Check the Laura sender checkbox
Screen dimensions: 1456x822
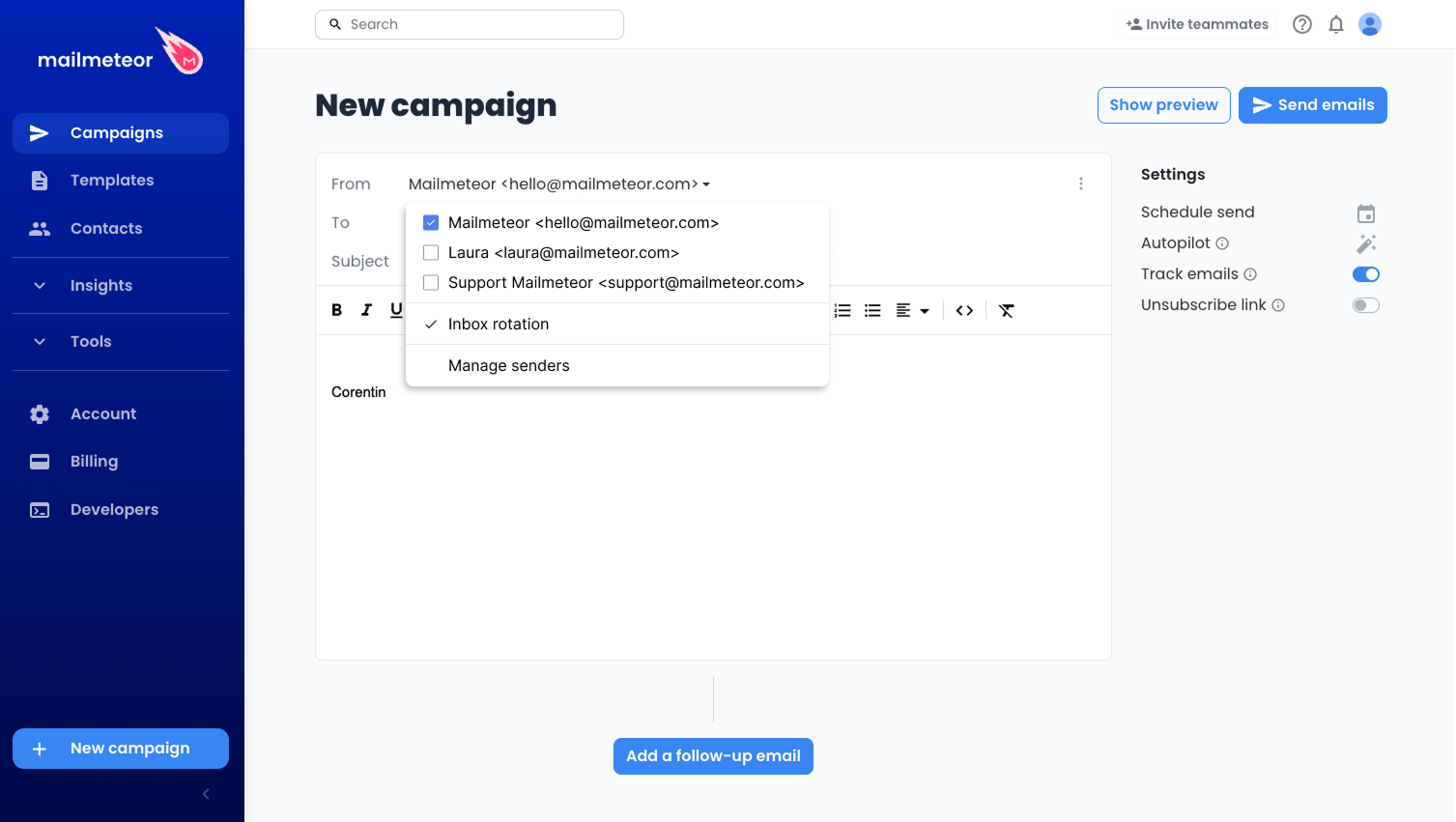coord(431,253)
